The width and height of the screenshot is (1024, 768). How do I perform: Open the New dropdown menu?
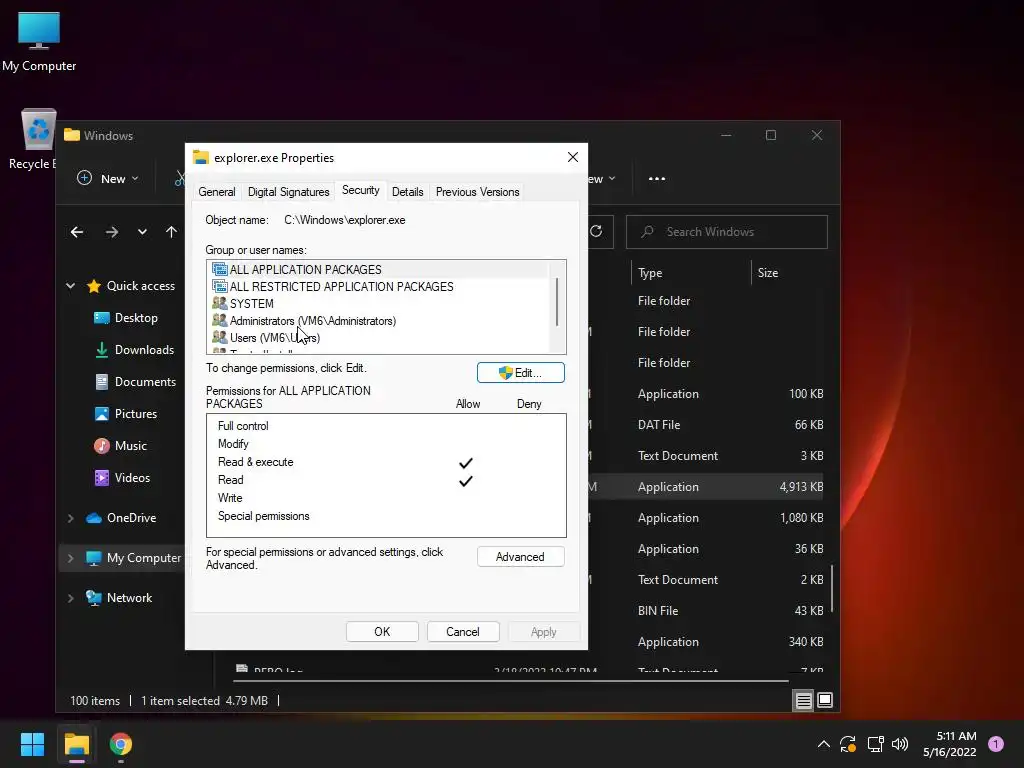[107, 178]
